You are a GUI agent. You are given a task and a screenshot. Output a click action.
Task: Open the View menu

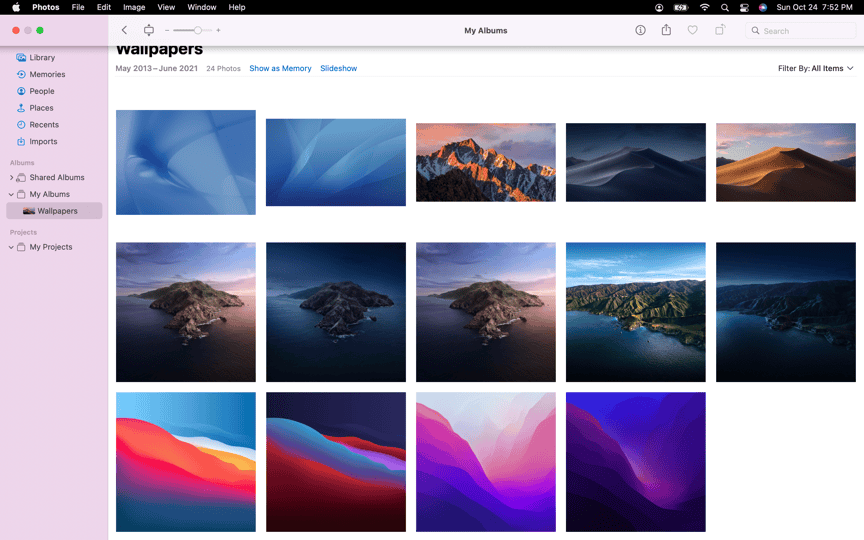(x=166, y=7)
